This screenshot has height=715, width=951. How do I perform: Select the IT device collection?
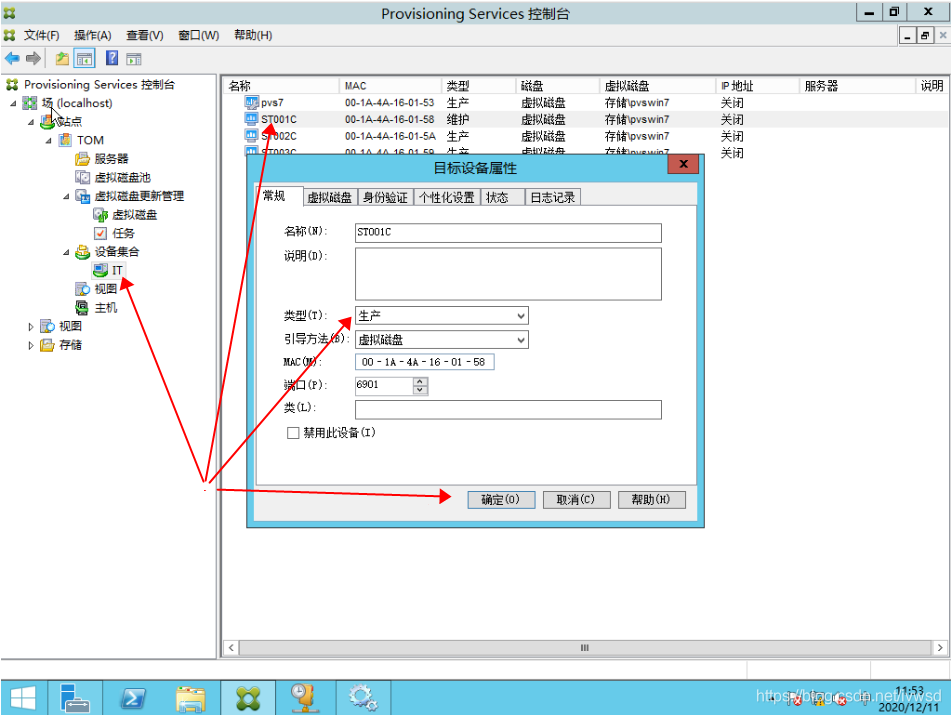click(117, 270)
